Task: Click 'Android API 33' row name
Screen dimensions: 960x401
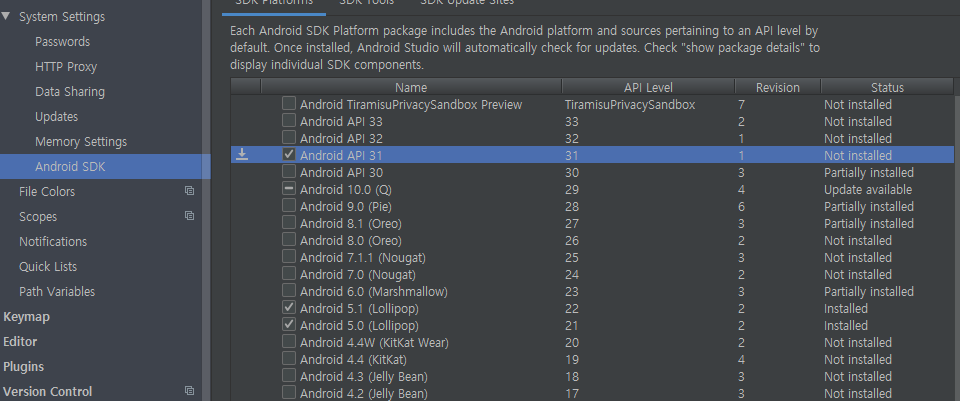Action: coord(341,122)
